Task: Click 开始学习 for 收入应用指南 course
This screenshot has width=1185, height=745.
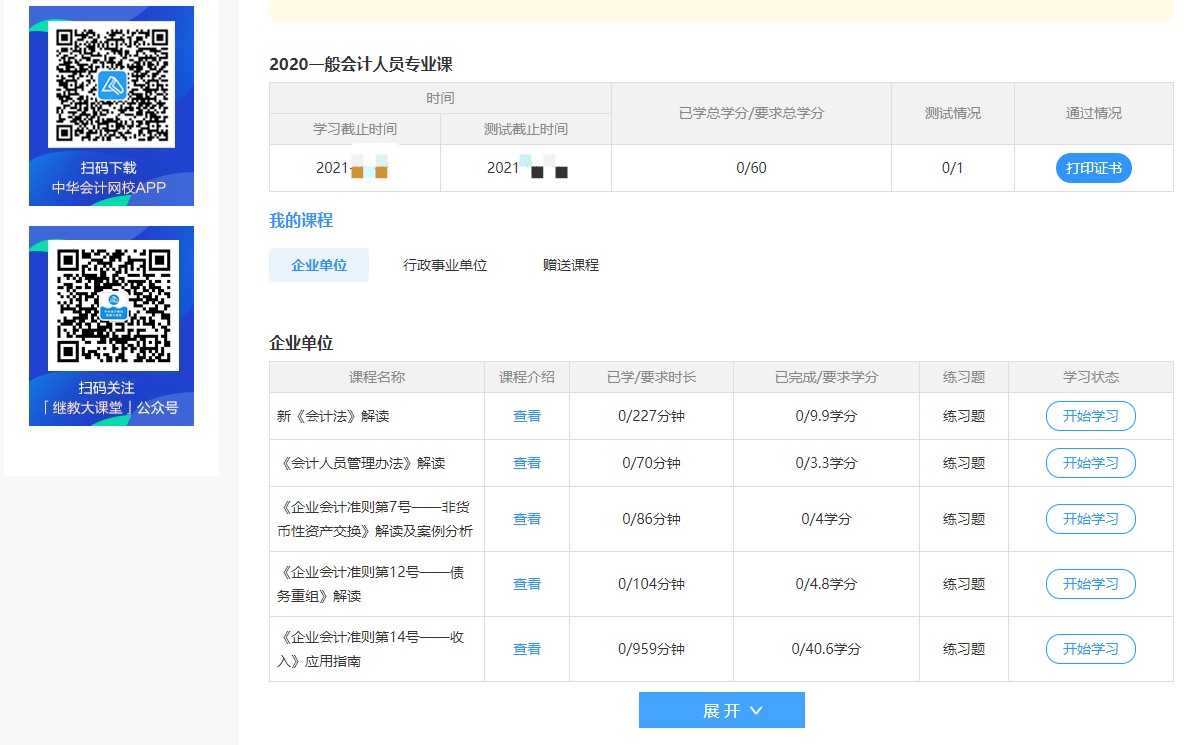Action: pos(1090,648)
